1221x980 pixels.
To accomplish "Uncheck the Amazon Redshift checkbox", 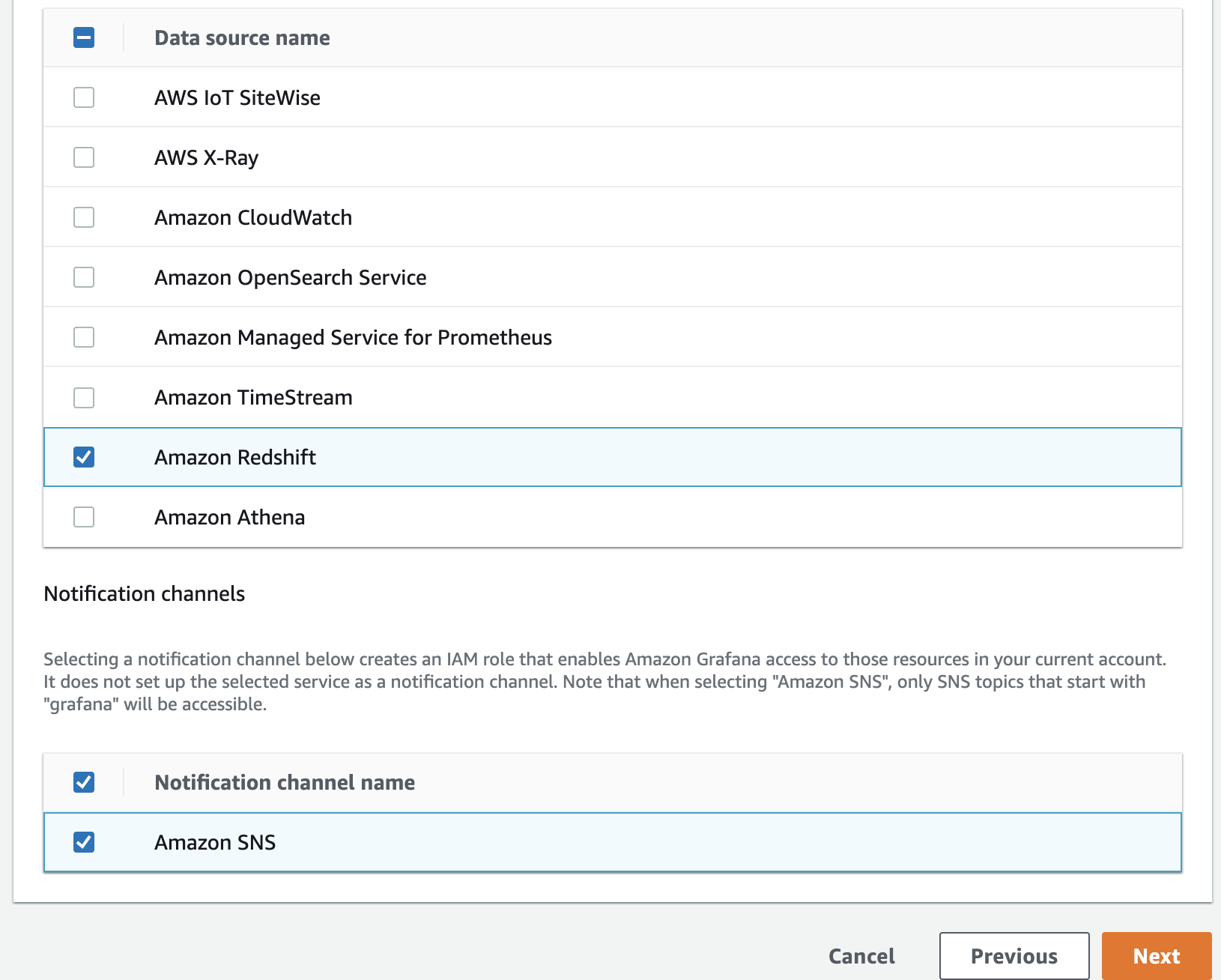I will click(84, 457).
